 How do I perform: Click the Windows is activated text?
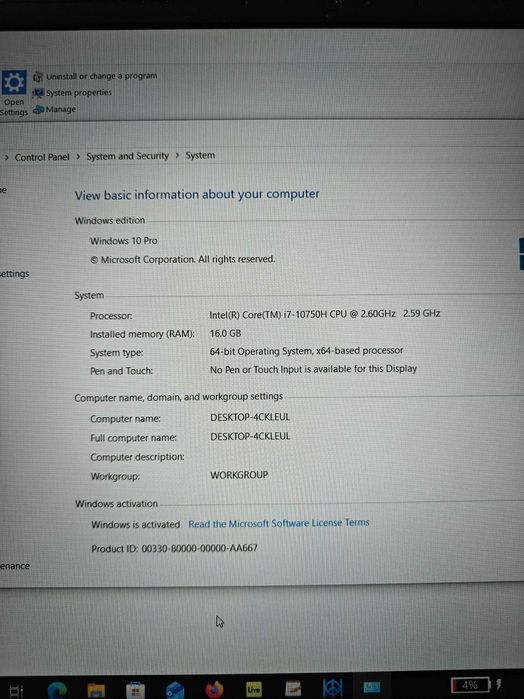click(136, 525)
